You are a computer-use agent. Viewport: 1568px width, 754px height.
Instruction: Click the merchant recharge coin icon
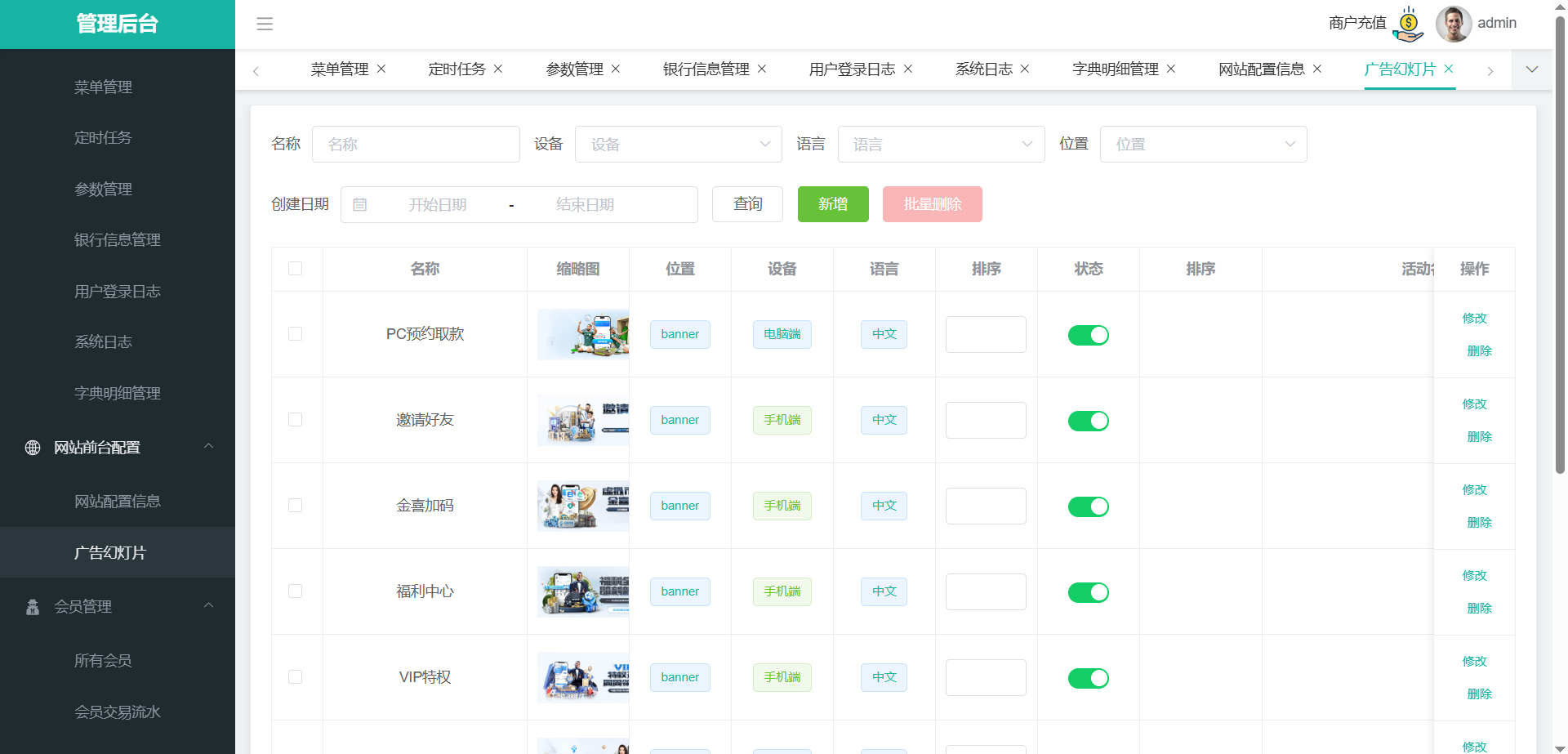(x=1408, y=24)
